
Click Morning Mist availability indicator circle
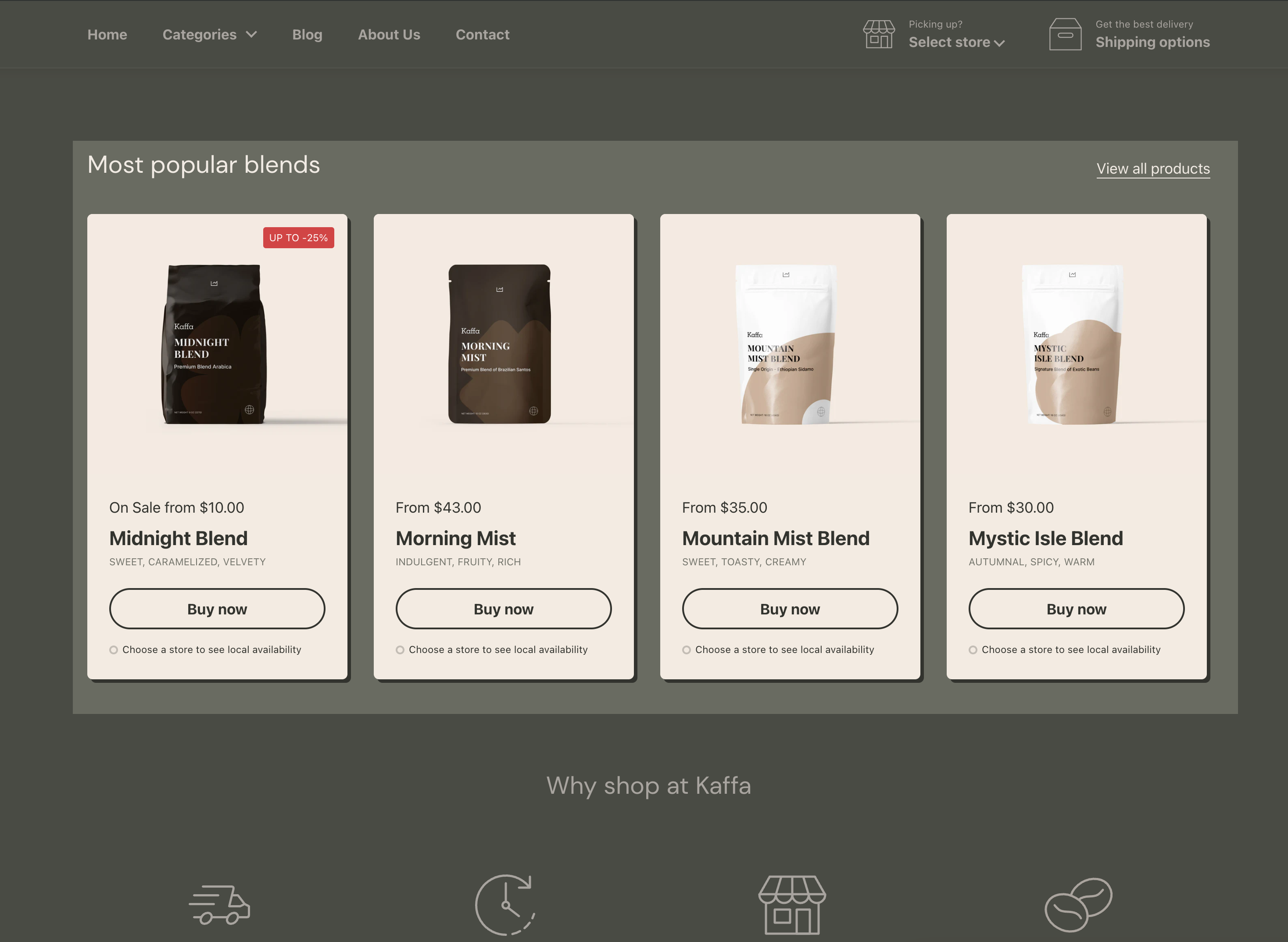tap(400, 650)
